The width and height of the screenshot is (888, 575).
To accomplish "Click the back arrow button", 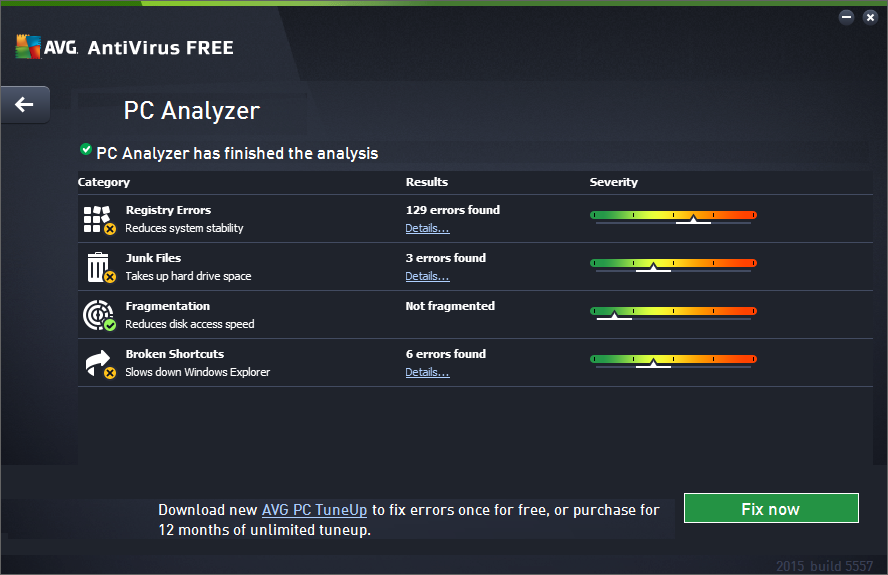I will [x=25, y=104].
